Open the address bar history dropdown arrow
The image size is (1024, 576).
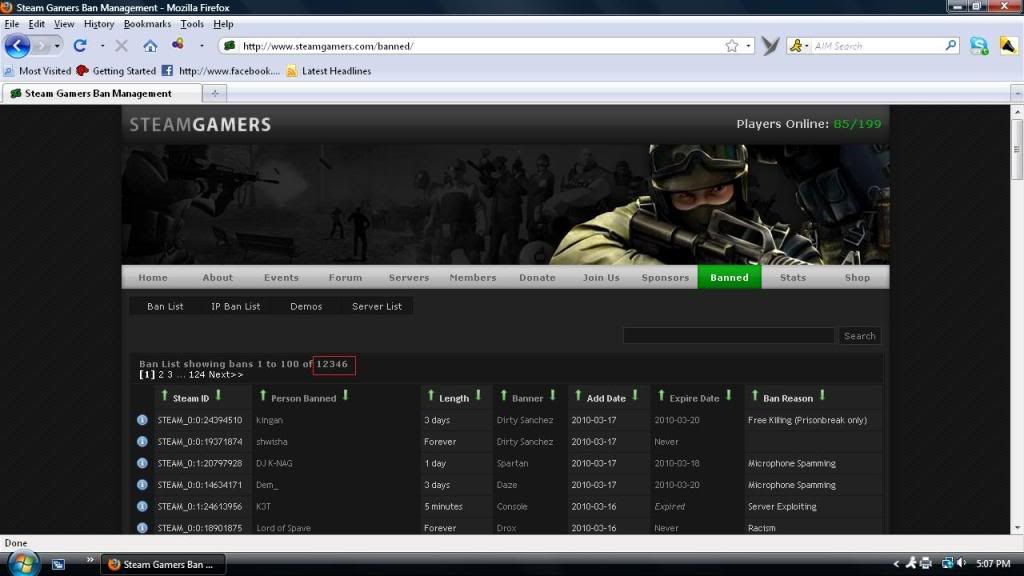pyautogui.click(x=748, y=46)
